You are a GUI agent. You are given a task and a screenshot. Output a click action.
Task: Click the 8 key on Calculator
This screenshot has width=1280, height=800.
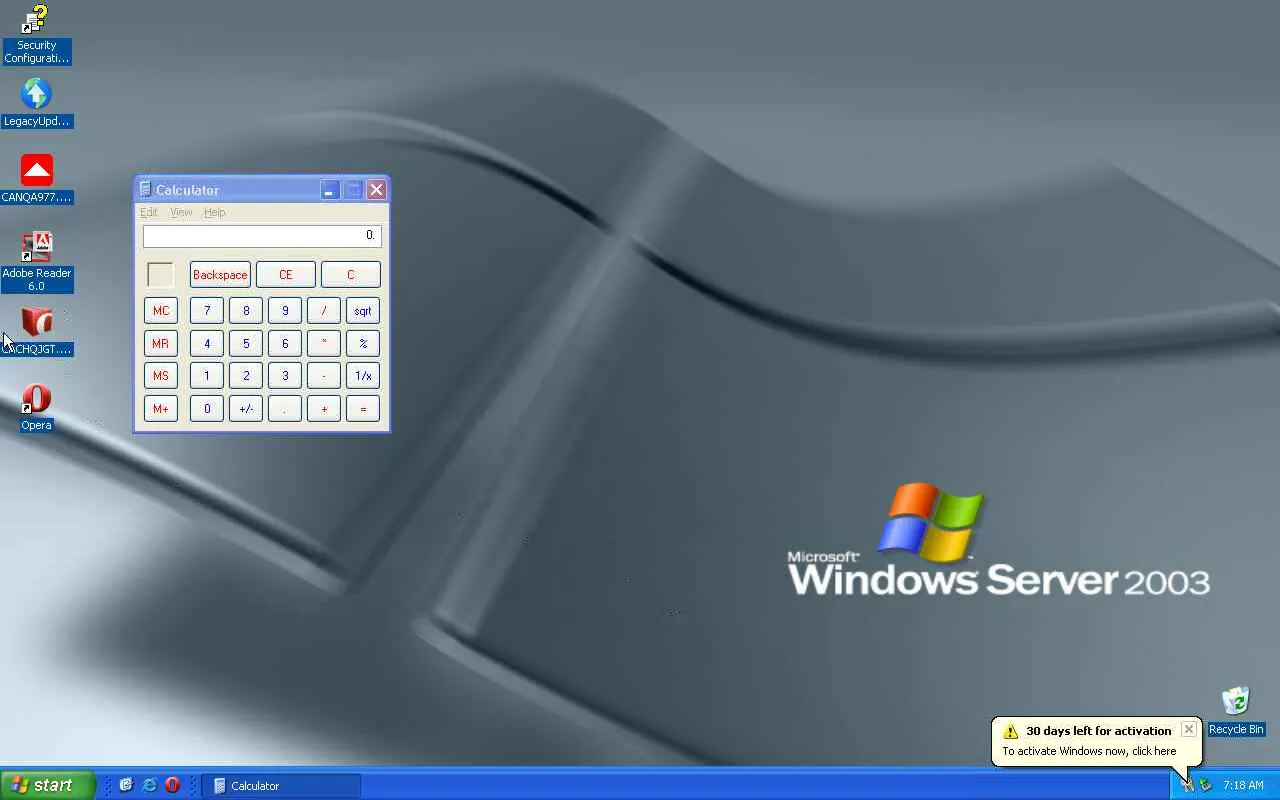pos(246,311)
